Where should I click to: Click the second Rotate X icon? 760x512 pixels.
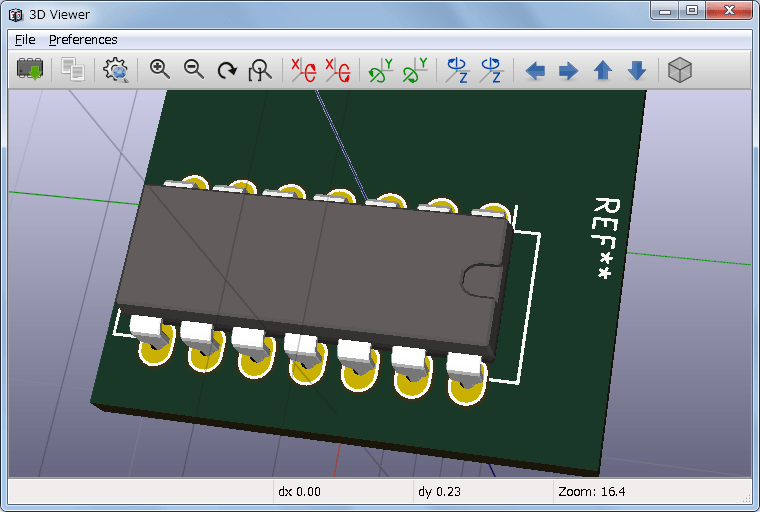[338, 70]
